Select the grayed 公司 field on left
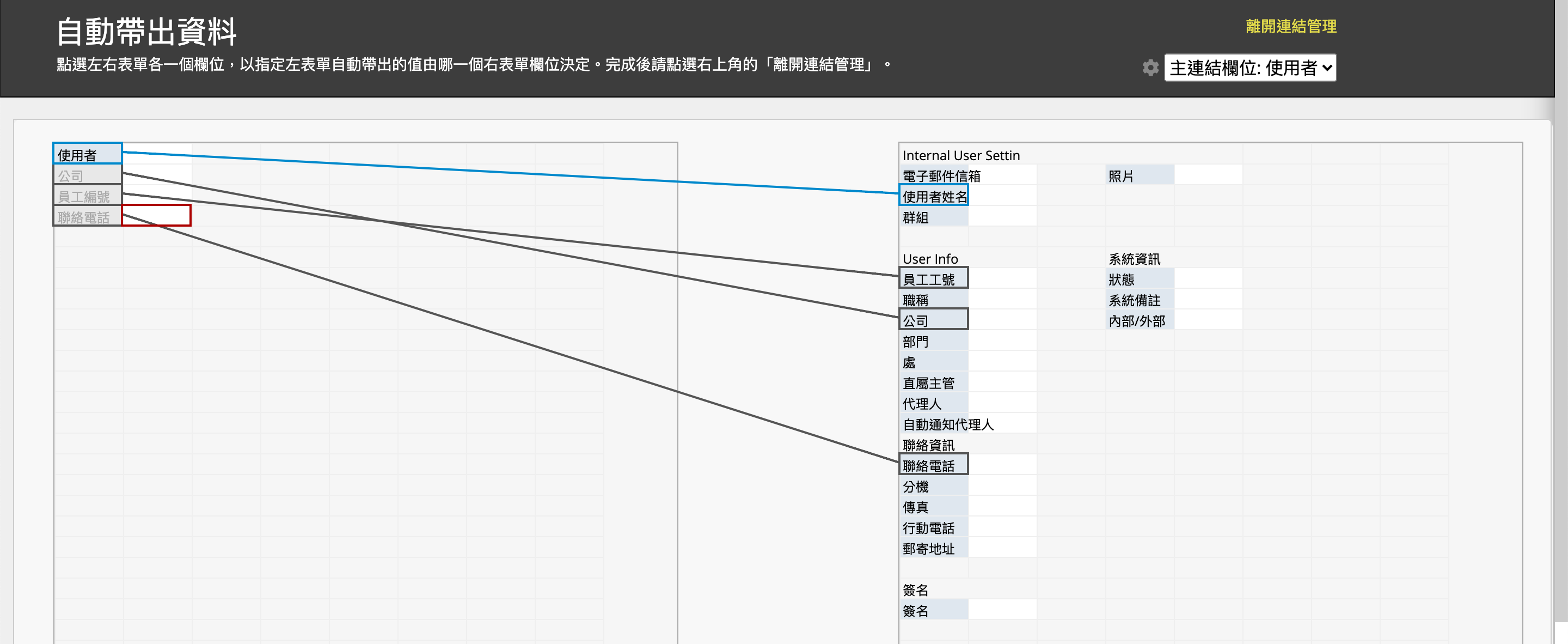 point(87,175)
